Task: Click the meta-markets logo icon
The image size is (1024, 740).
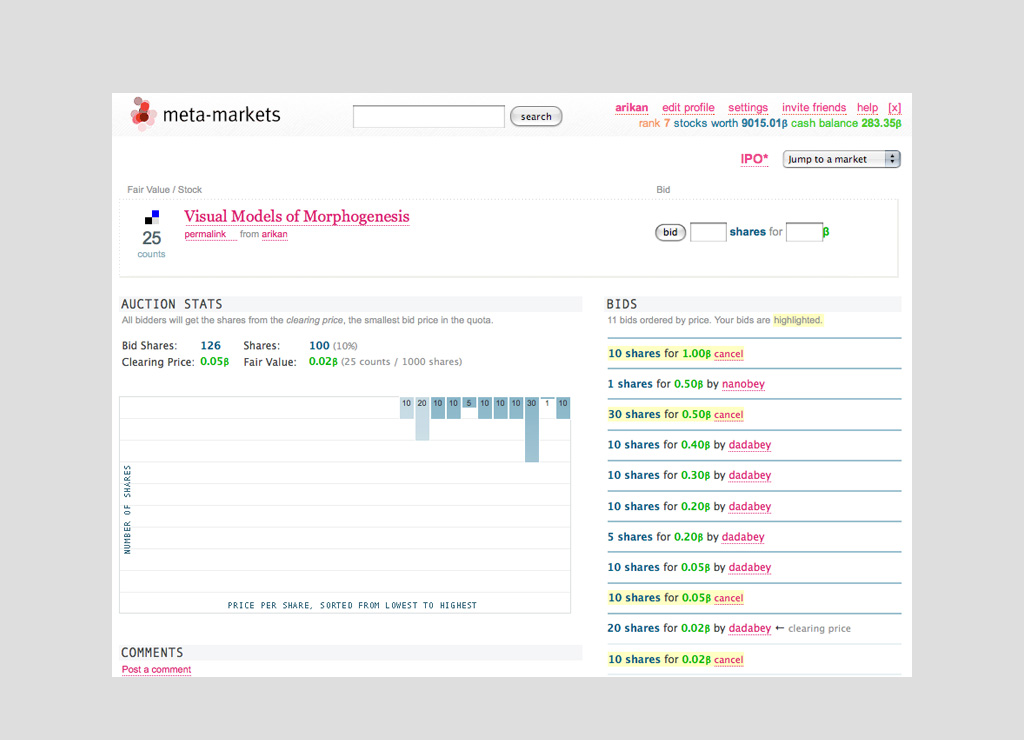Action: tap(143, 115)
